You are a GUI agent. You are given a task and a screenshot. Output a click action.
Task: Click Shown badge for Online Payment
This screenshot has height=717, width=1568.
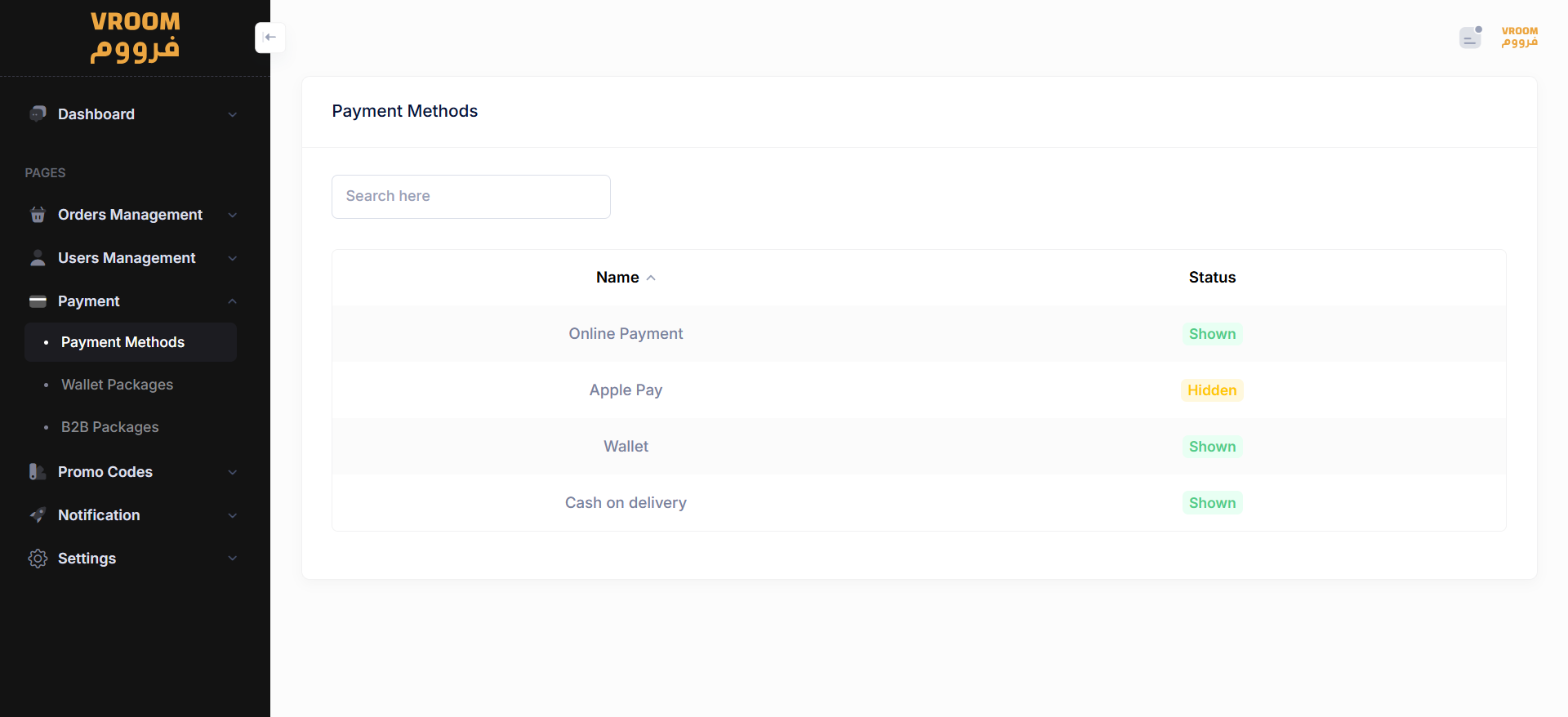1212,334
